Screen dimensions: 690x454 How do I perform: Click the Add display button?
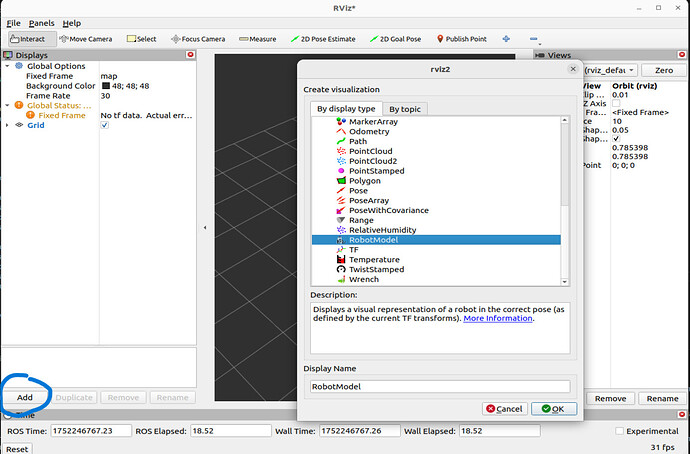coord(25,397)
